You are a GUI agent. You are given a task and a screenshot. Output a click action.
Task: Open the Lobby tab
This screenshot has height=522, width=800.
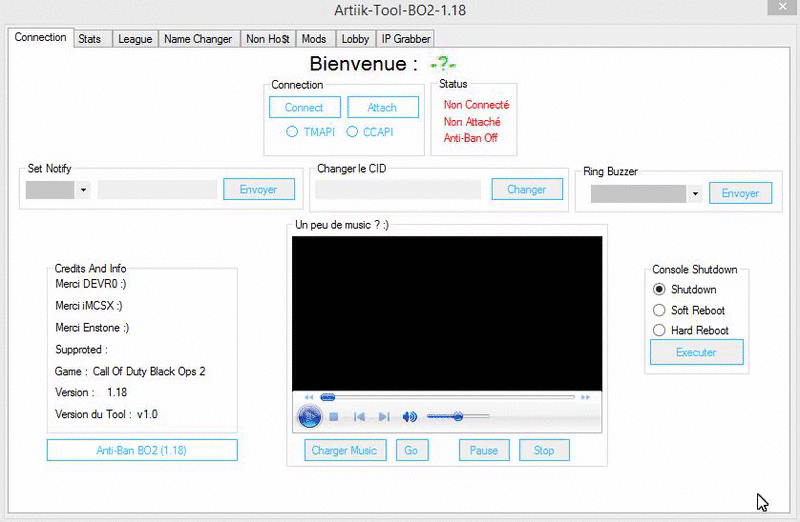click(x=355, y=39)
